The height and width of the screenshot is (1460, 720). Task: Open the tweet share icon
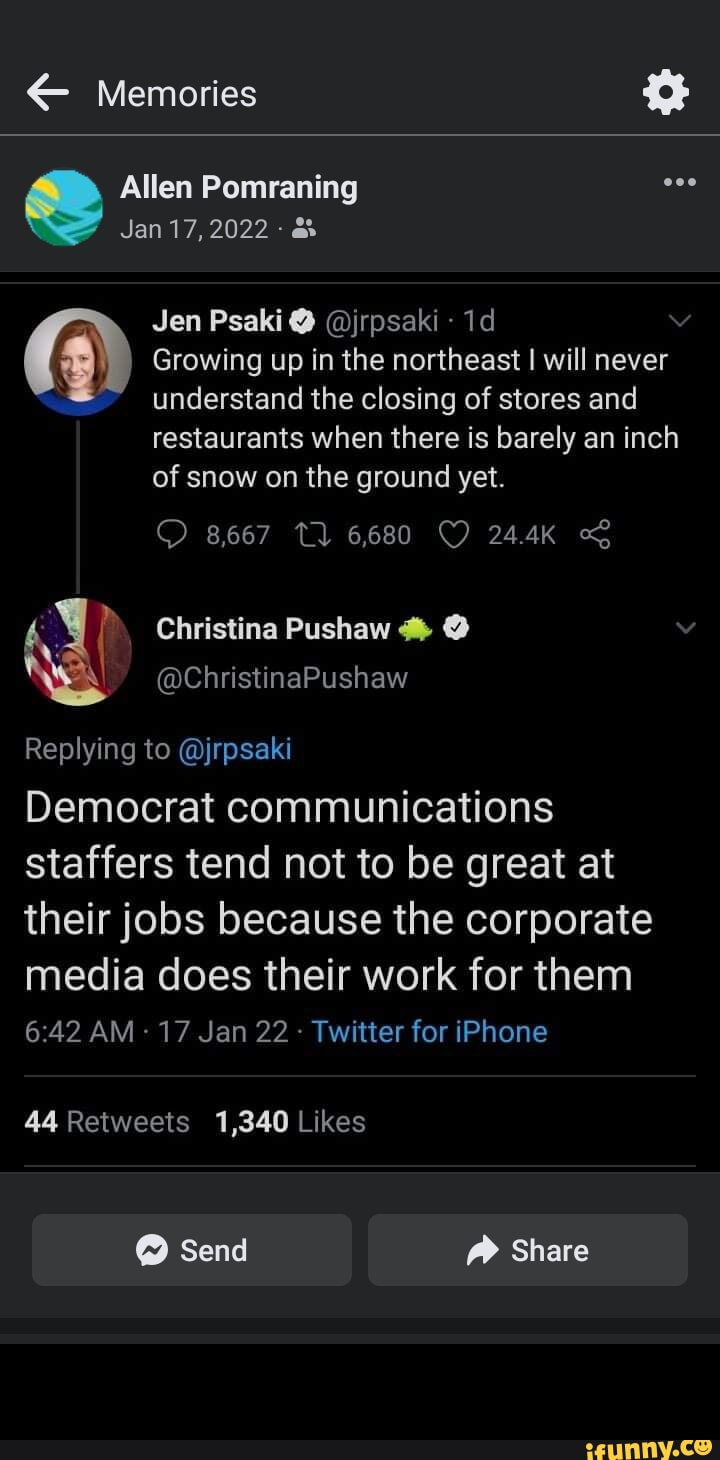(x=595, y=534)
